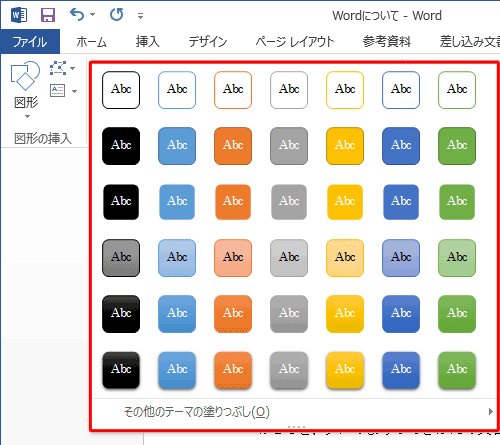Pick borderless yellow style in third row
Image resolution: width=500 pixels, height=445 pixels.
point(345,202)
